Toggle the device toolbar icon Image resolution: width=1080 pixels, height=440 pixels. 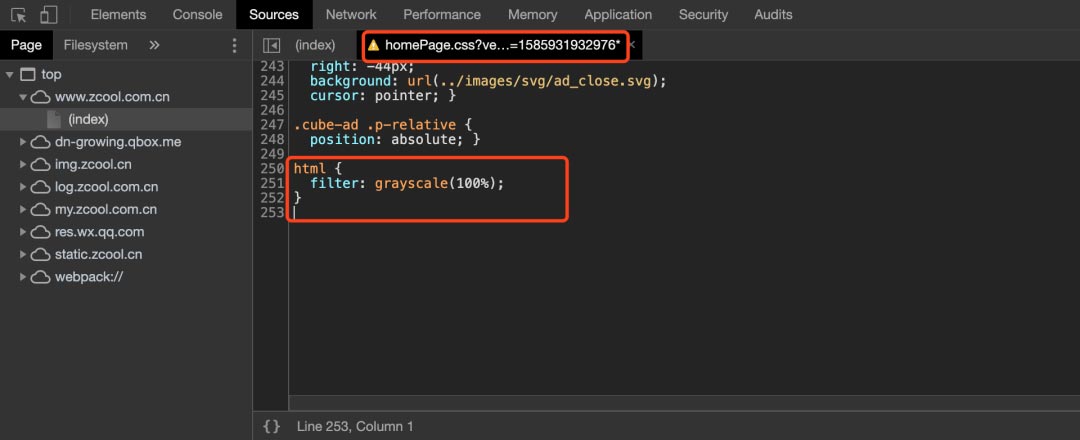pyautogui.click(x=48, y=14)
